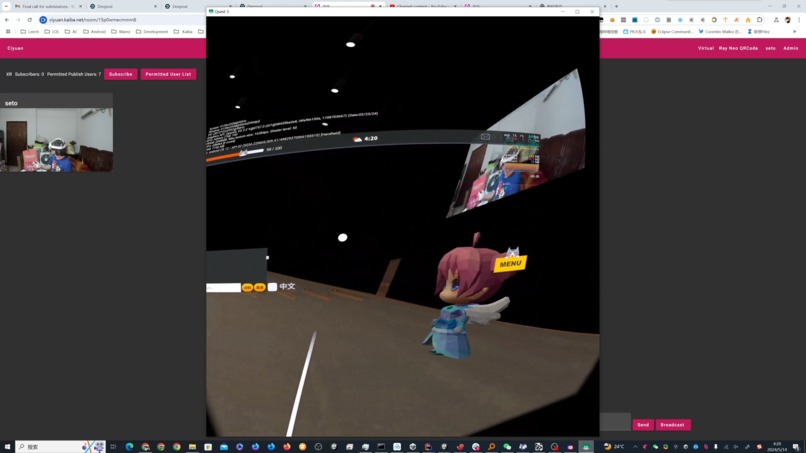Open the weather widget showing 24°C

614,446
